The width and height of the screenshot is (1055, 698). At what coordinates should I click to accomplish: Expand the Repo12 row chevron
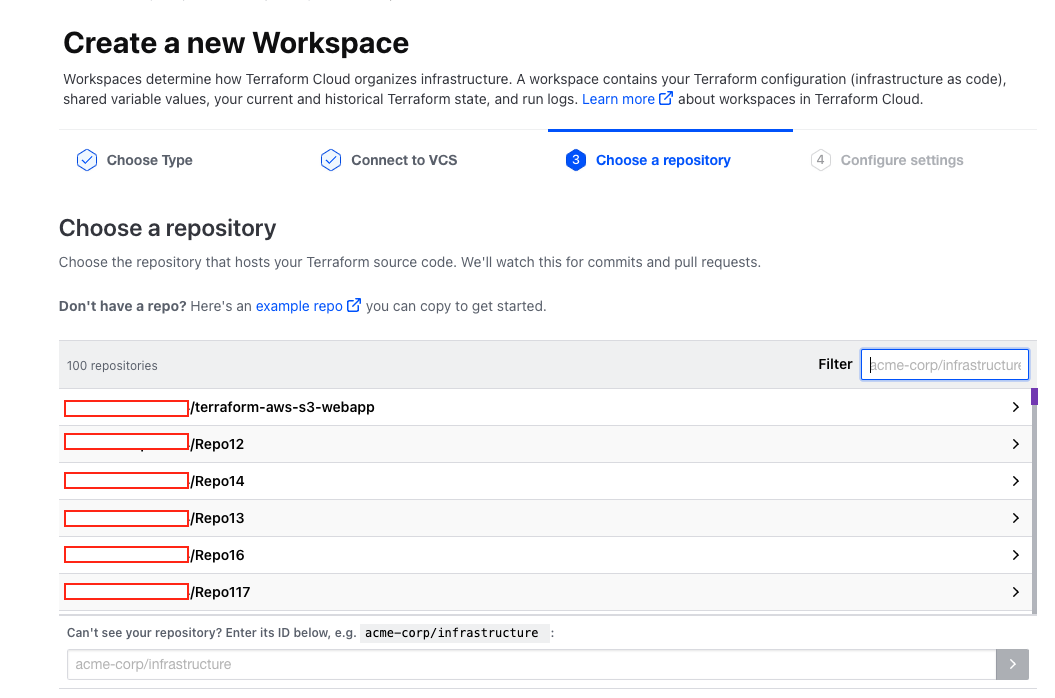tap(1015, 444)
